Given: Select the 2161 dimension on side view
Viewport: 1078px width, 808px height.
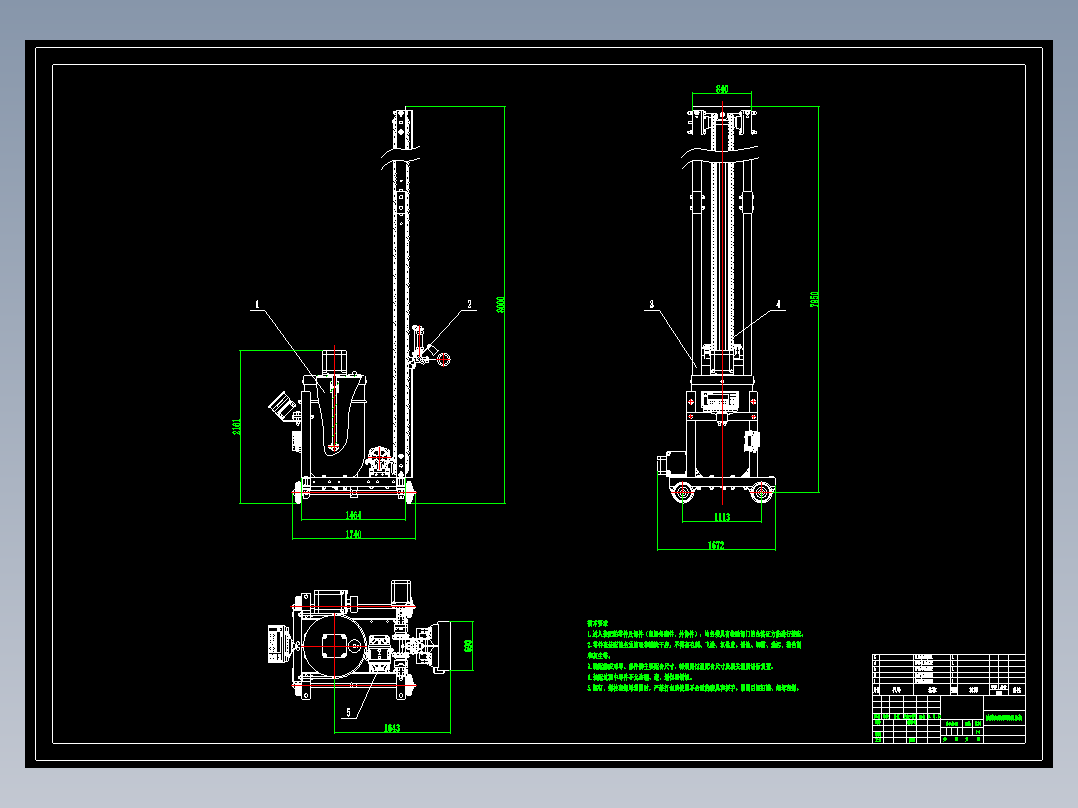Looking at the screenshot, I should point(236,427).
